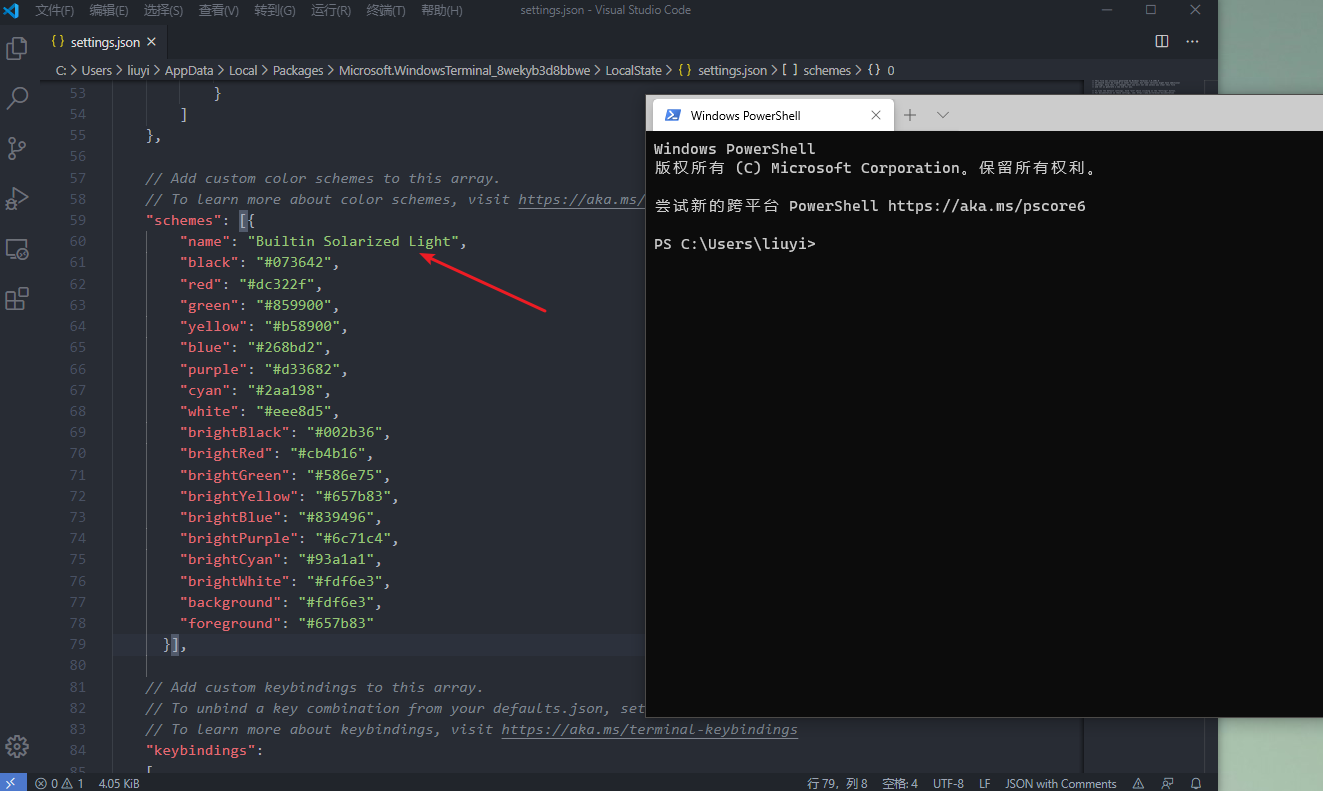Expand the Microsoft.WindowsTerminal_8wekyb3d8bbwe breadcrumb

[464, 70]
